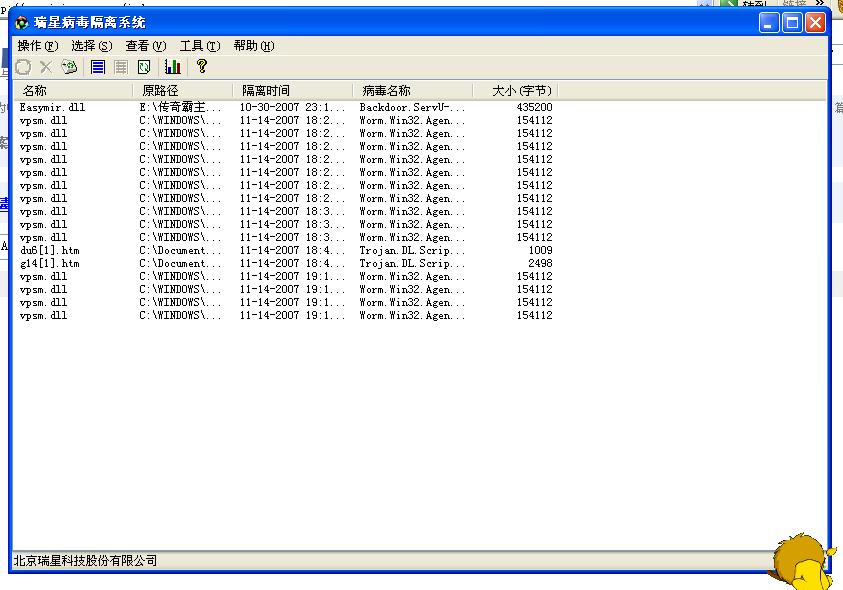
Task: Click C:\Document... path in g14[1].htm row
Action: [180, 264]
